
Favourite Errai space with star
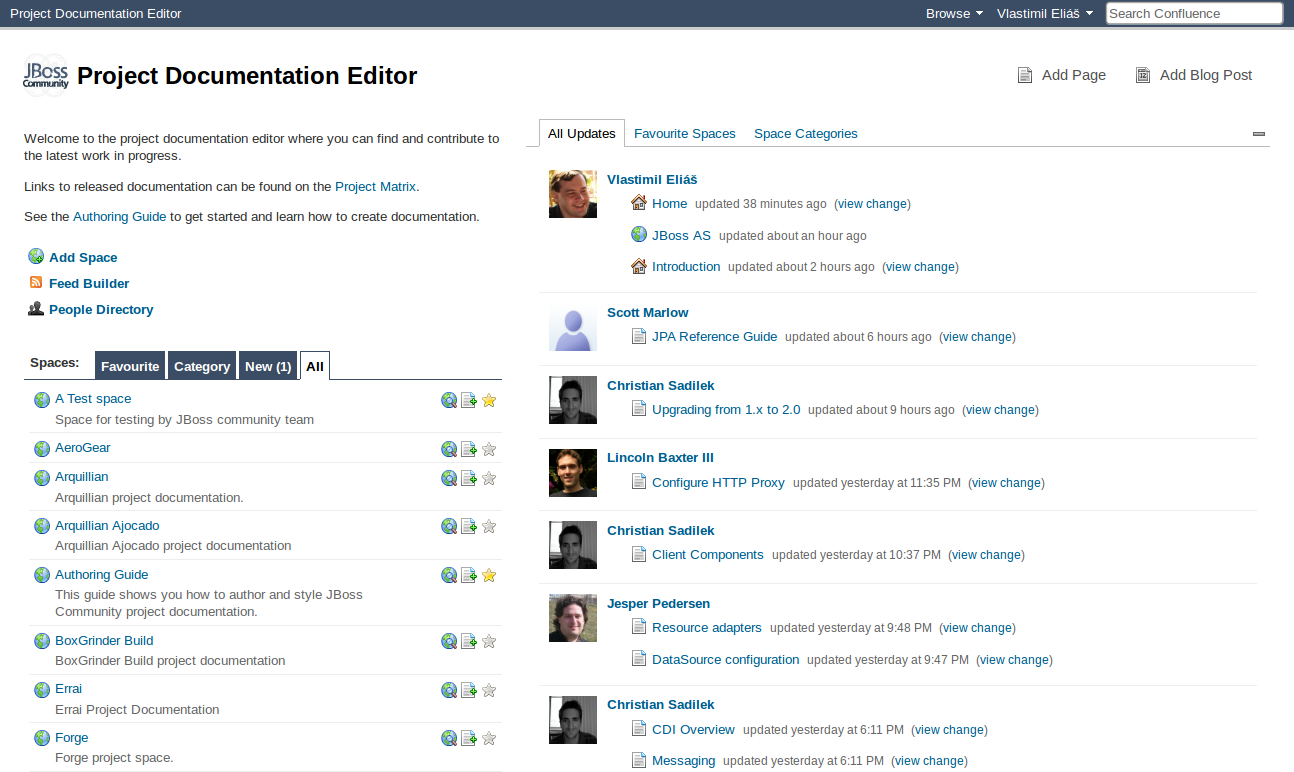[x=489, y=690]
